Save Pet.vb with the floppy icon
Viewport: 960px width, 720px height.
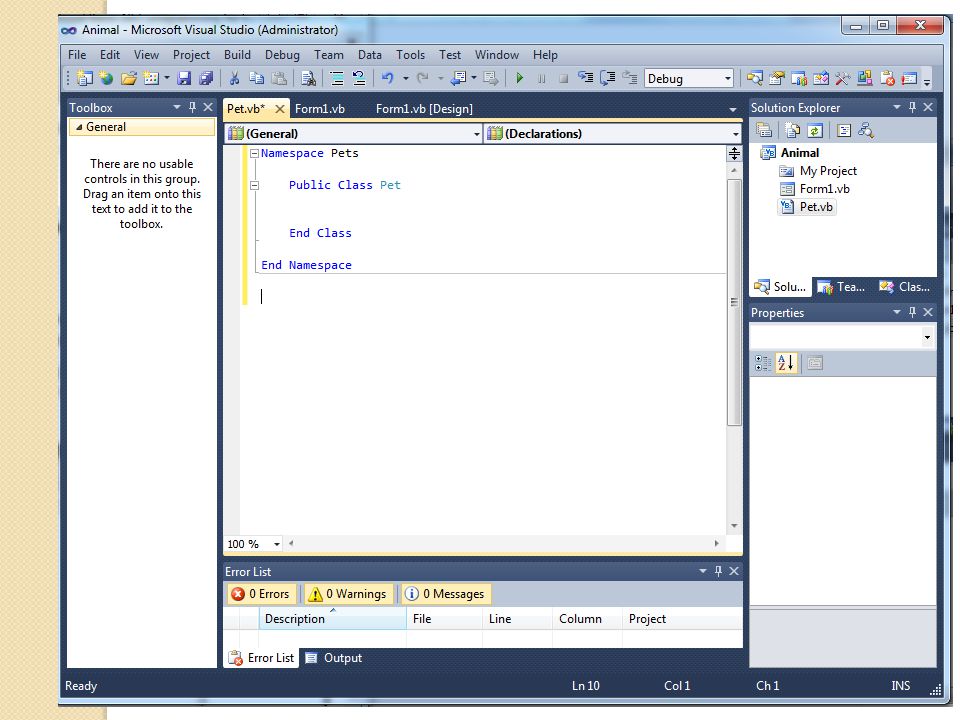coord(184,78)
